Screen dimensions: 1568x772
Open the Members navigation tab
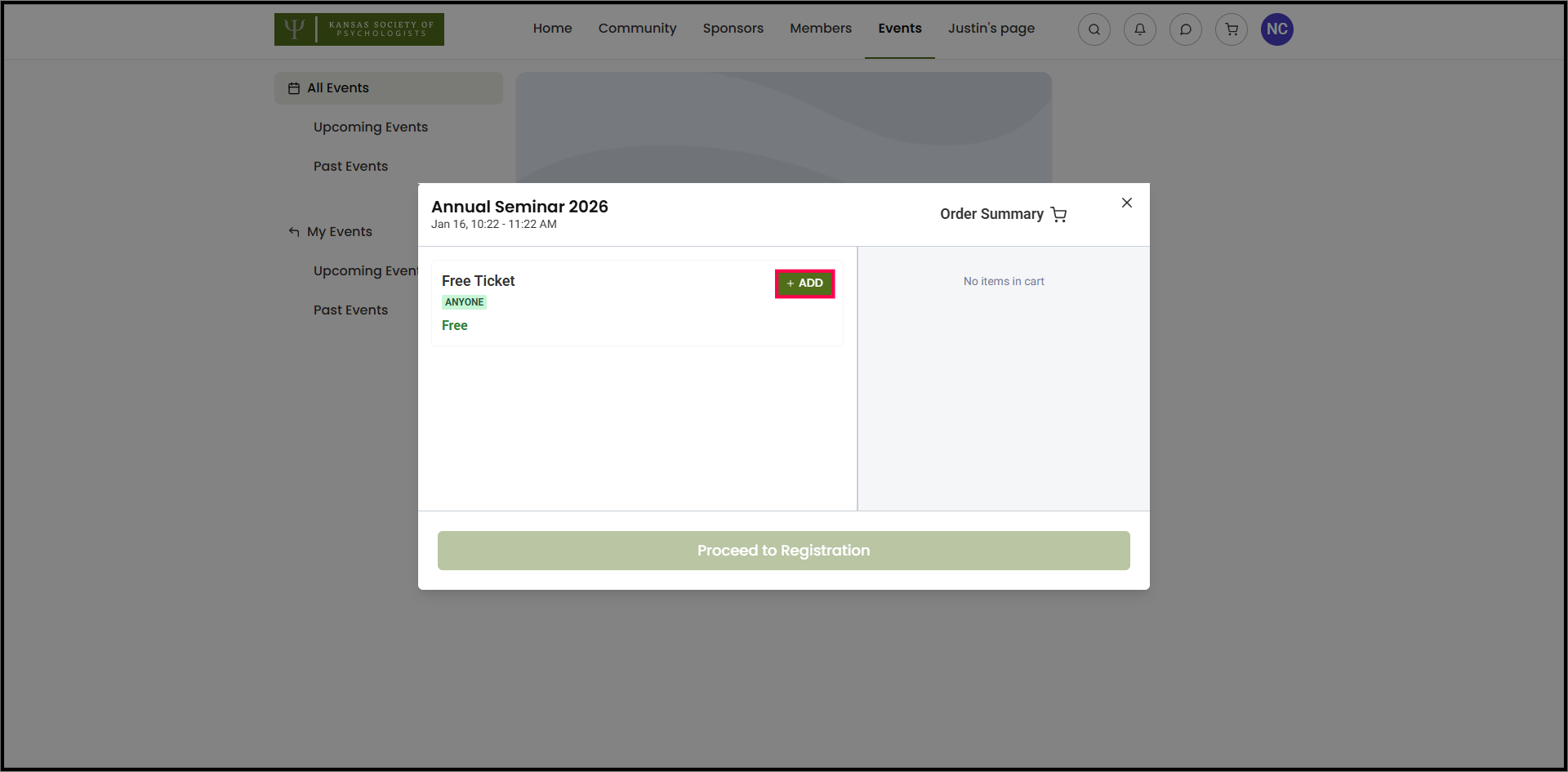pos(820,29)
